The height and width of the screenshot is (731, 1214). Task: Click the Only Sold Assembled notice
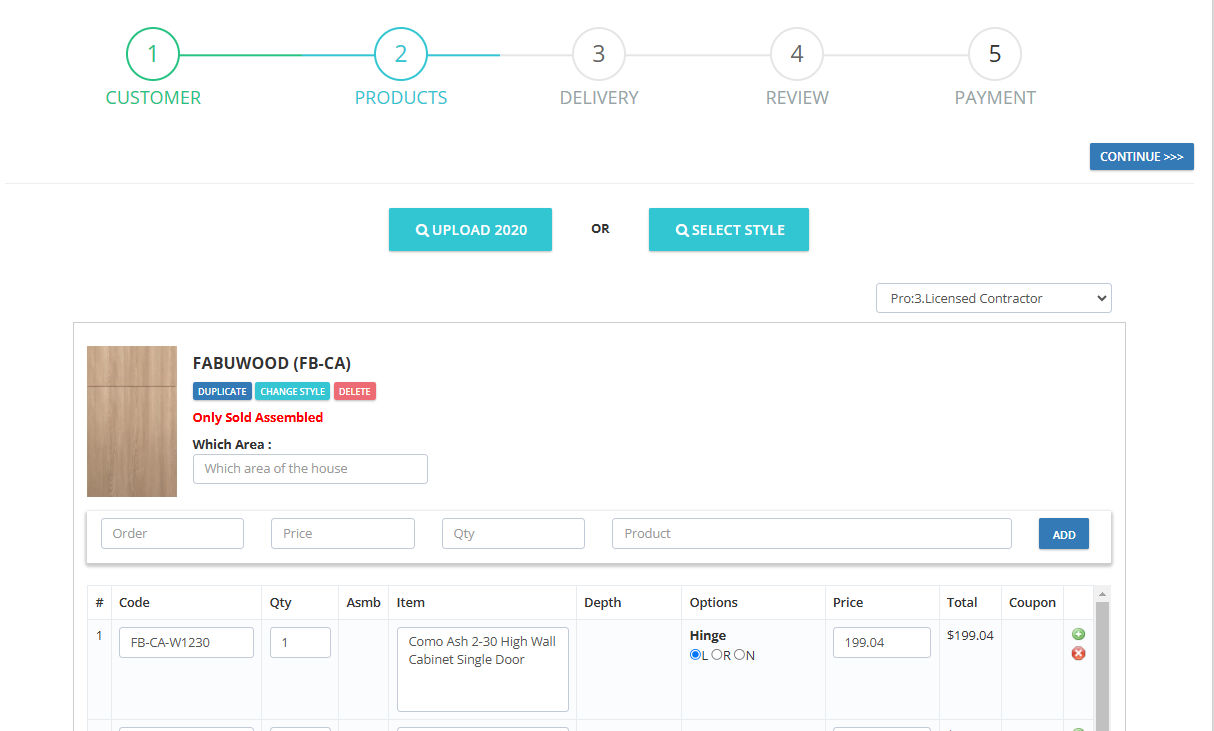[x=258, y=417]
